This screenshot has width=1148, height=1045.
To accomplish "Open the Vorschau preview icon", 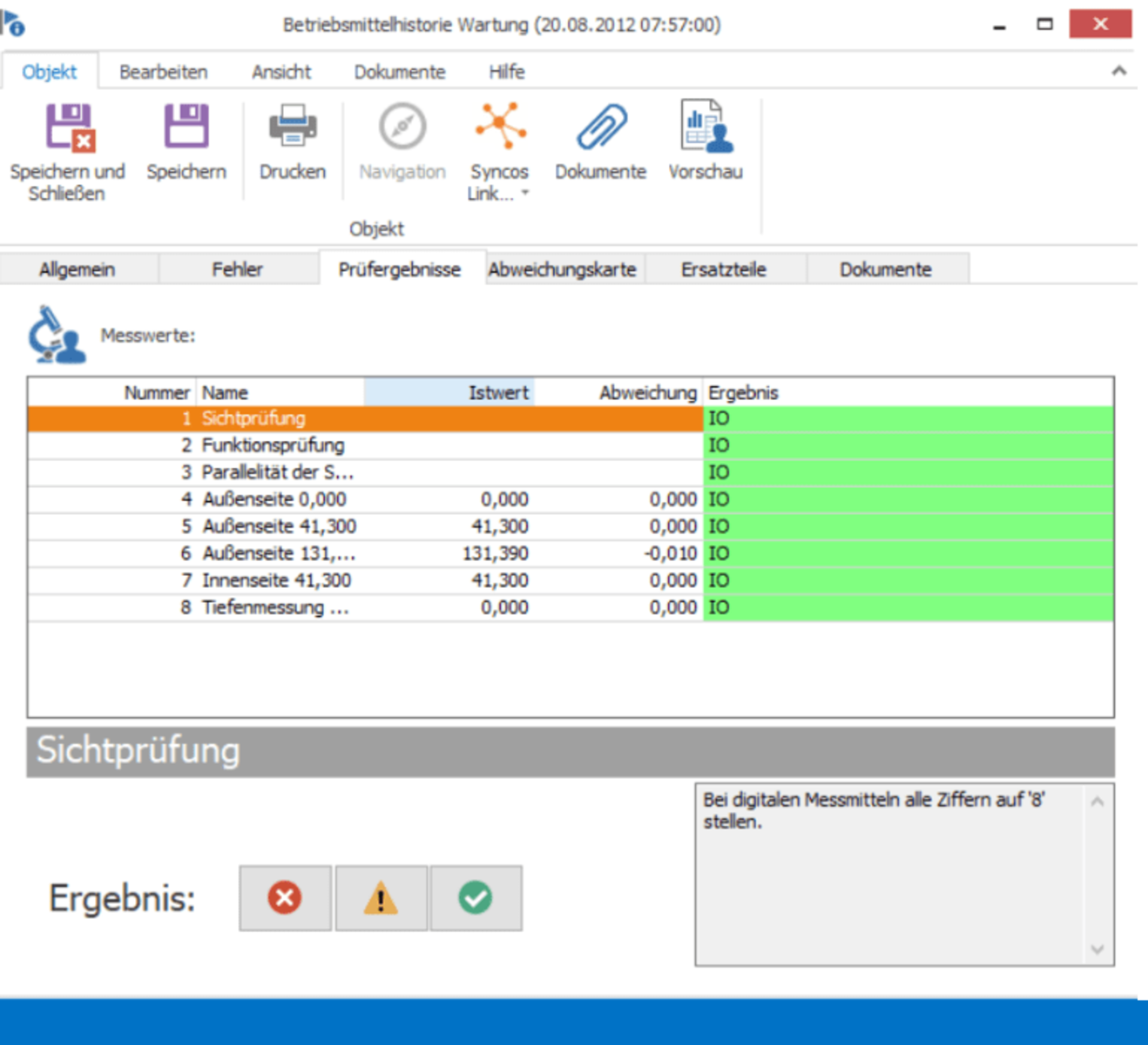I will (x=705, y=126).
